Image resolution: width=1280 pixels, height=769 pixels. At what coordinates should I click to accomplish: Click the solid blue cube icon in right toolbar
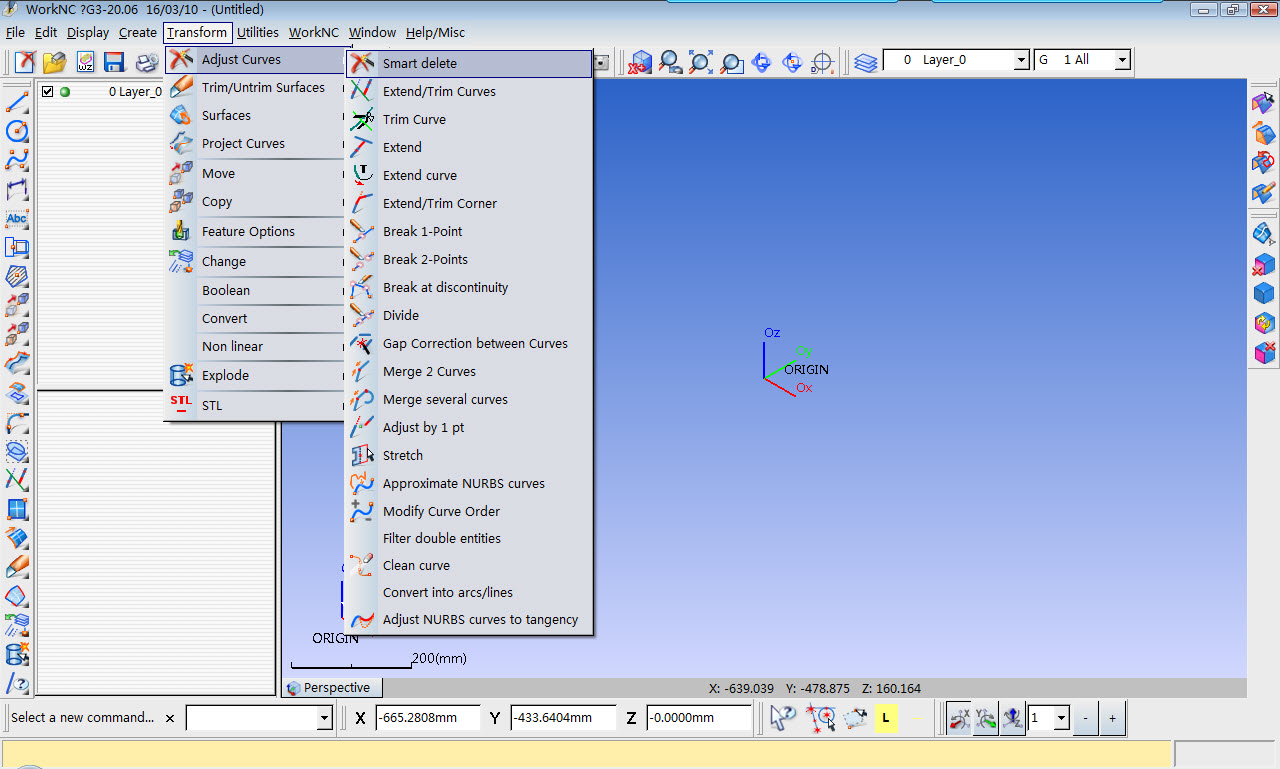tap(1264, 294)
